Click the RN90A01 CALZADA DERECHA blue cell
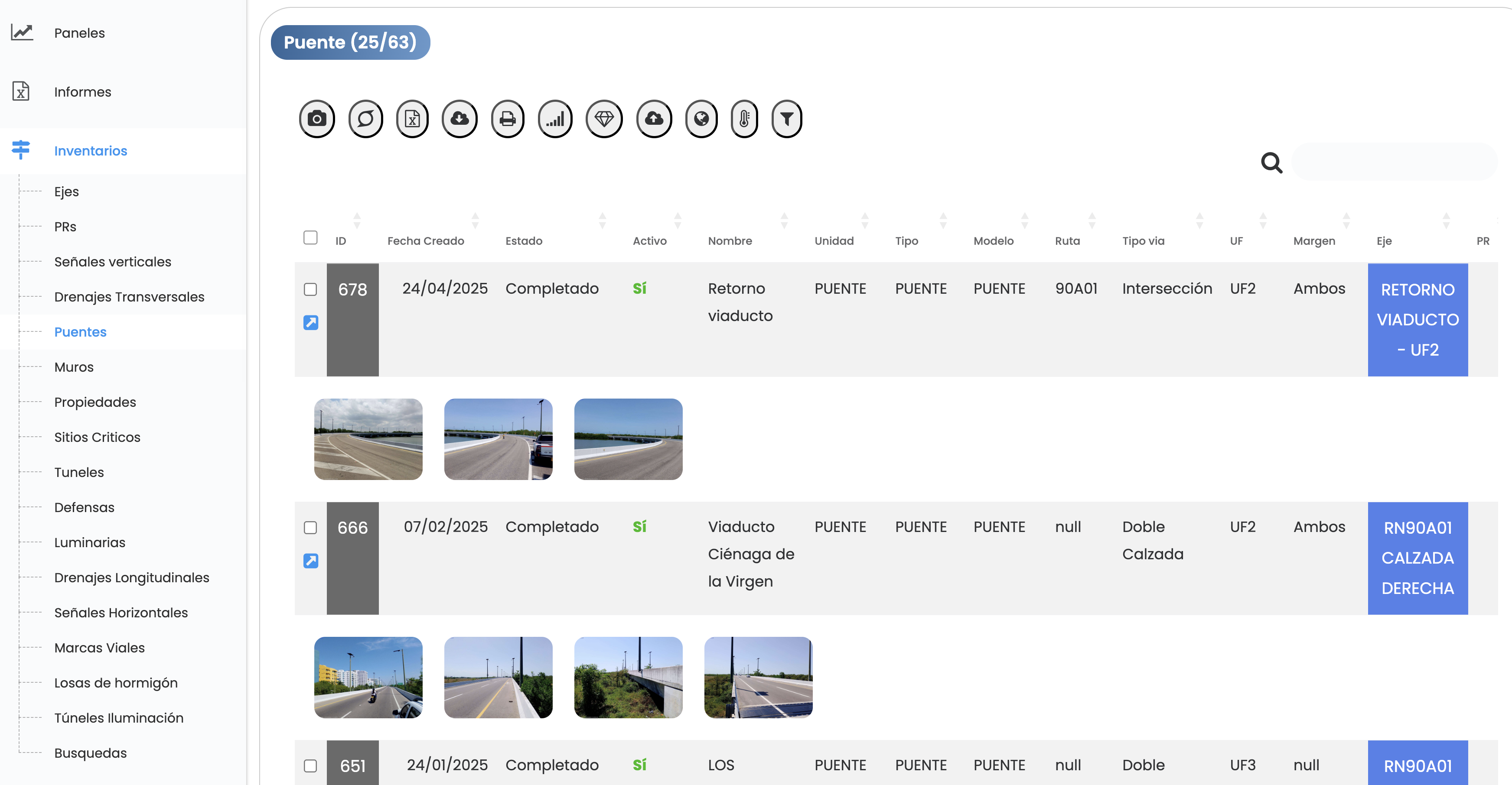 [1417, 558]
